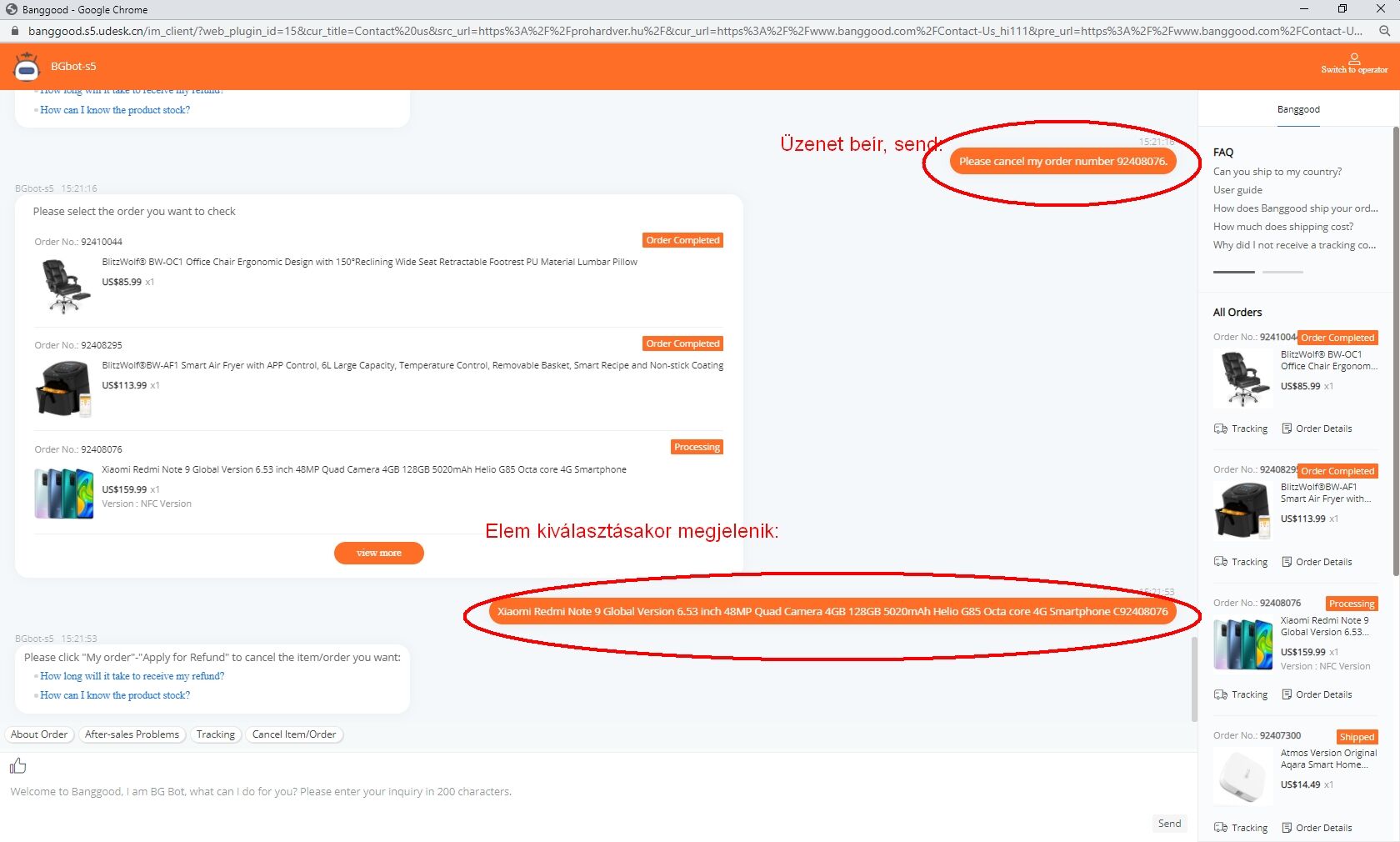
Task: Open Tracking for the Smart Air Fryer order
Action: point(1241,562)
